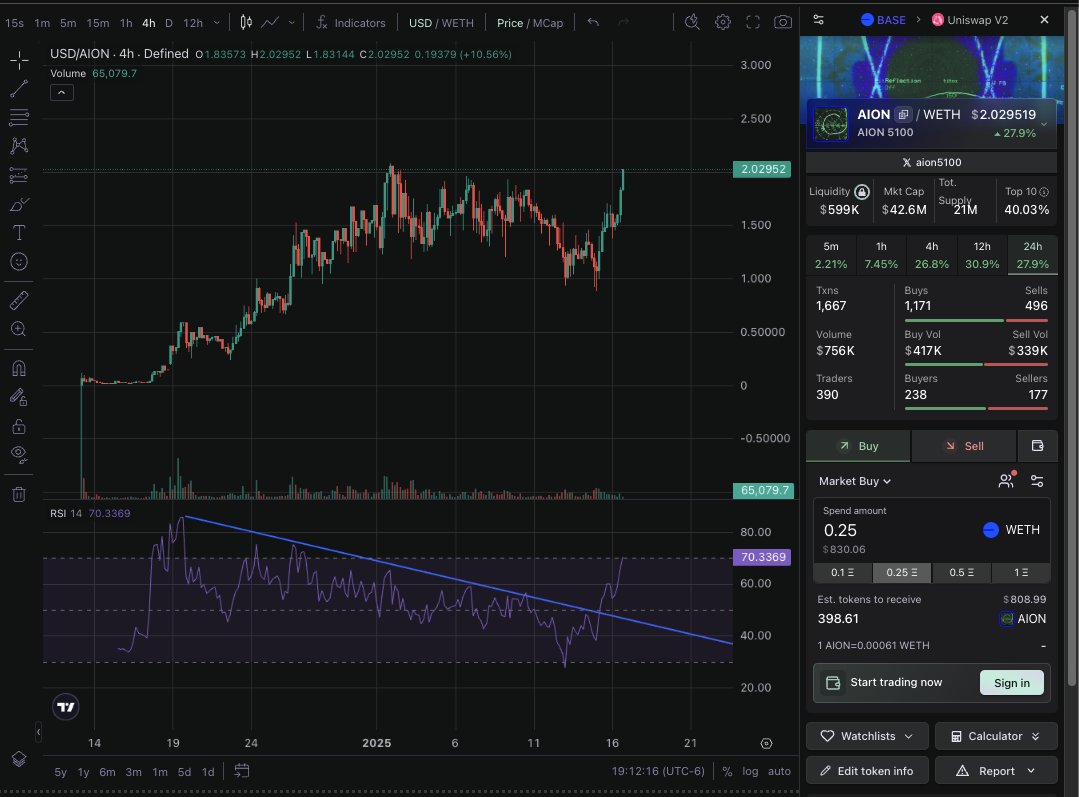The image size is (1079, 797).
Task: Toggle stay in drawing mode
Action: click(x=19, y=397)
